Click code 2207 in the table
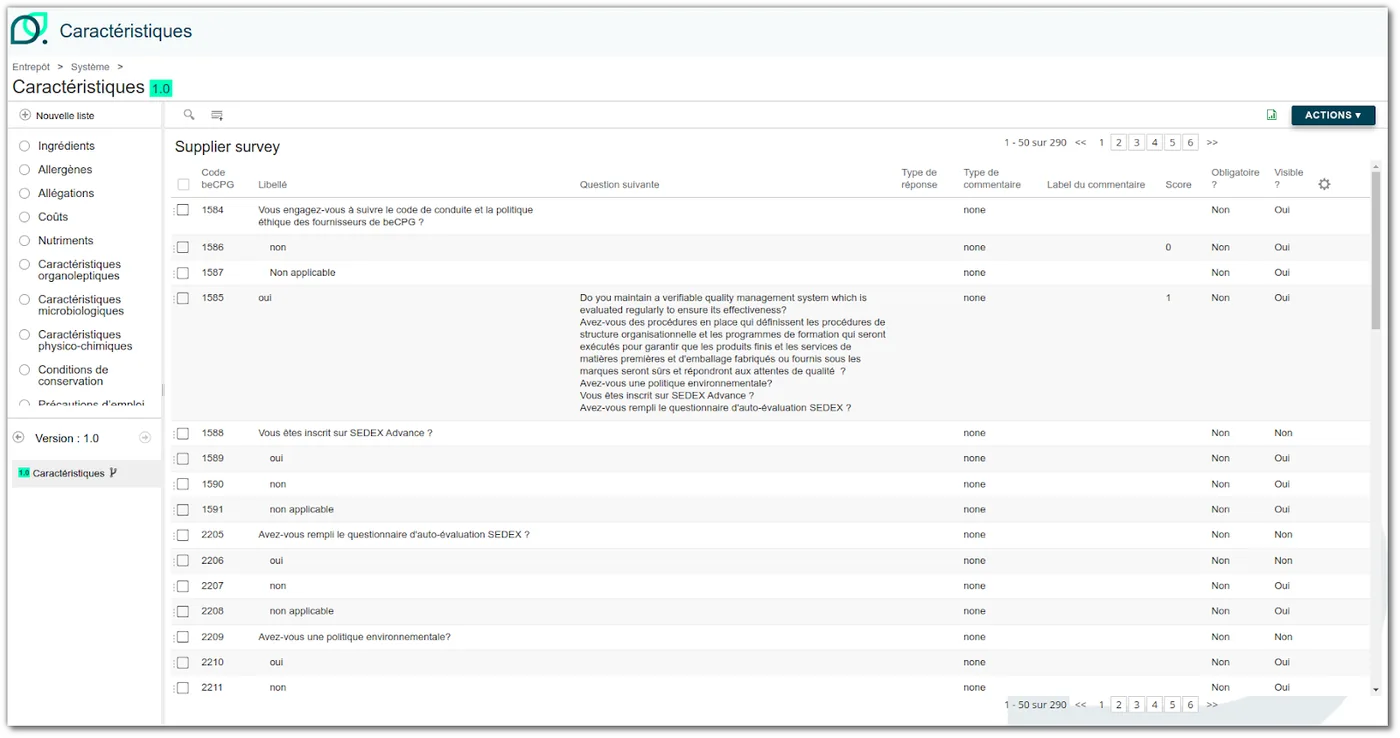Image resolution: width=1400 pixels, height=738 pixels. coord(212,586)
